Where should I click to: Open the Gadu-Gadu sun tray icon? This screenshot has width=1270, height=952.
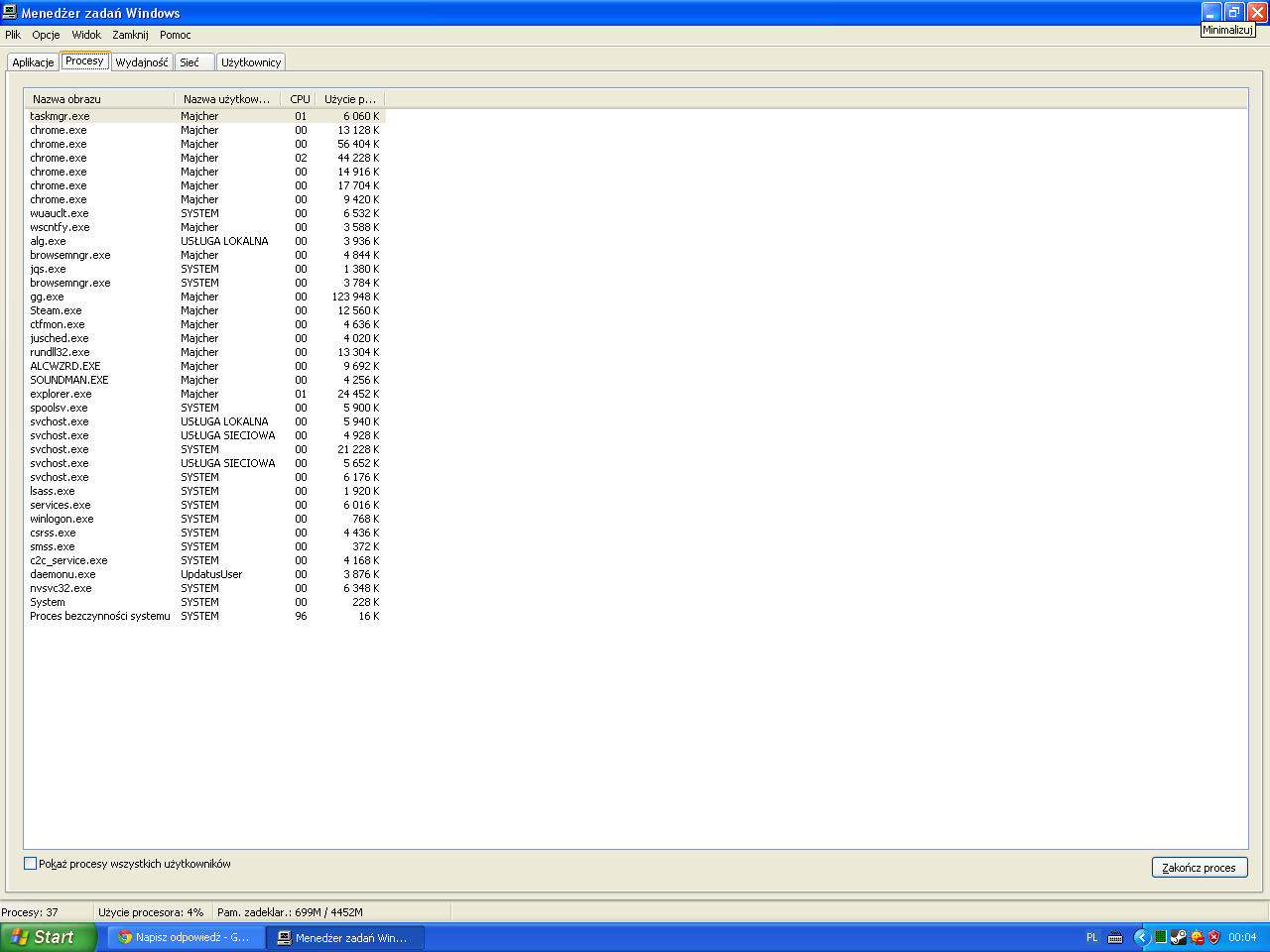pos(1197,937)
